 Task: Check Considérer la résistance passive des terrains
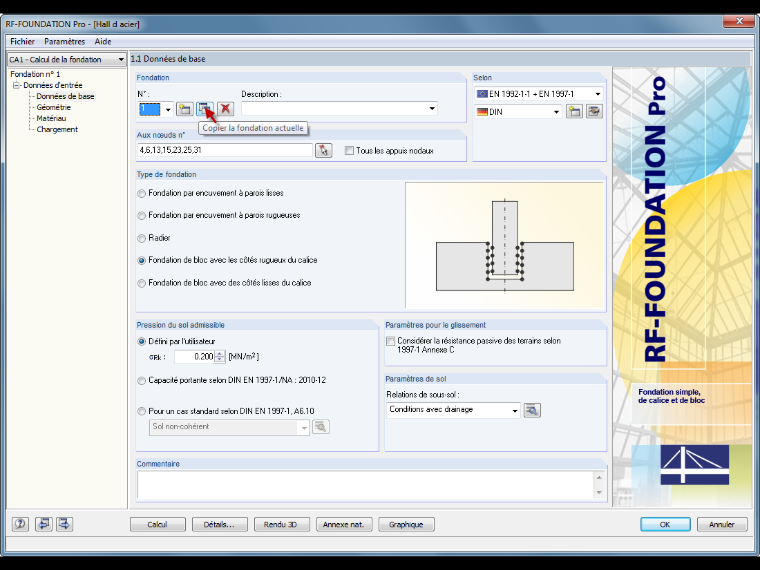point(391,341)
